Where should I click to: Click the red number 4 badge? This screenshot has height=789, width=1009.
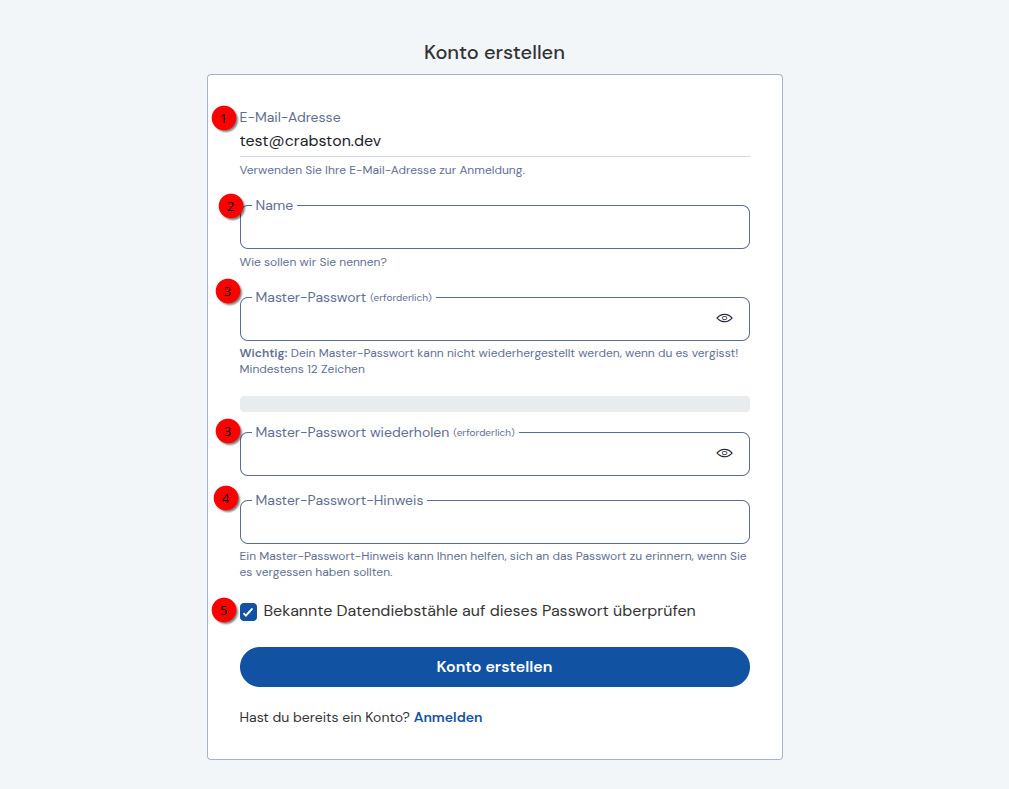226,498
